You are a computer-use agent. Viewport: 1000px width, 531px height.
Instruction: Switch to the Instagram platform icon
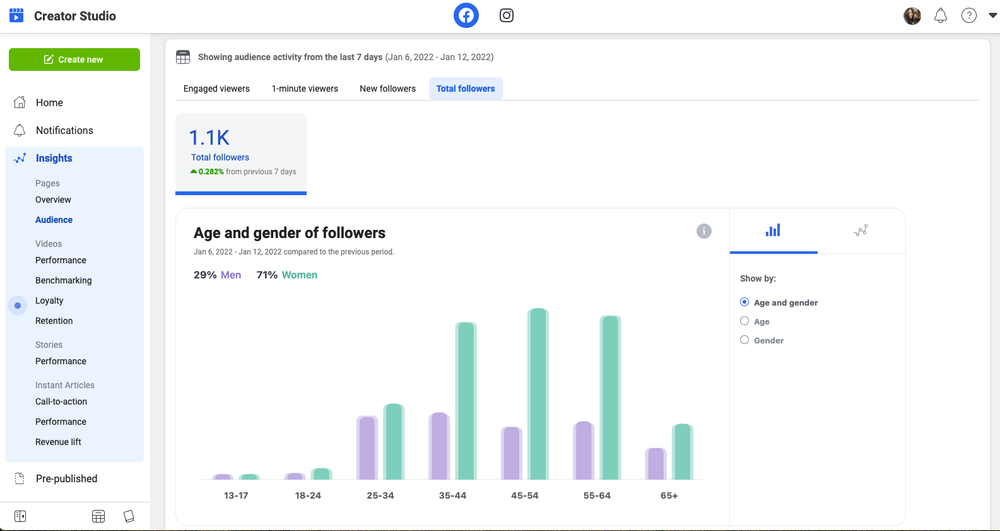(506, 16)
